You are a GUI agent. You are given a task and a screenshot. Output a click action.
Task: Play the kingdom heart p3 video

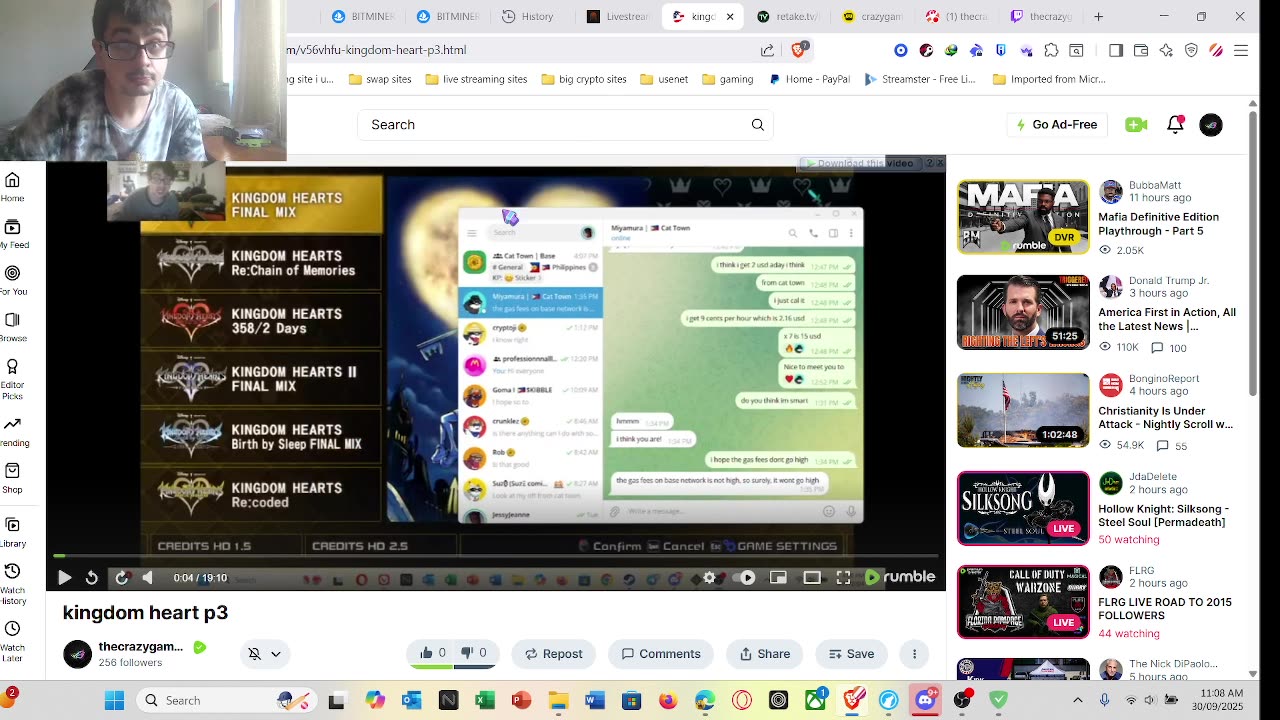pyautogui.click(x=64, y=577)
